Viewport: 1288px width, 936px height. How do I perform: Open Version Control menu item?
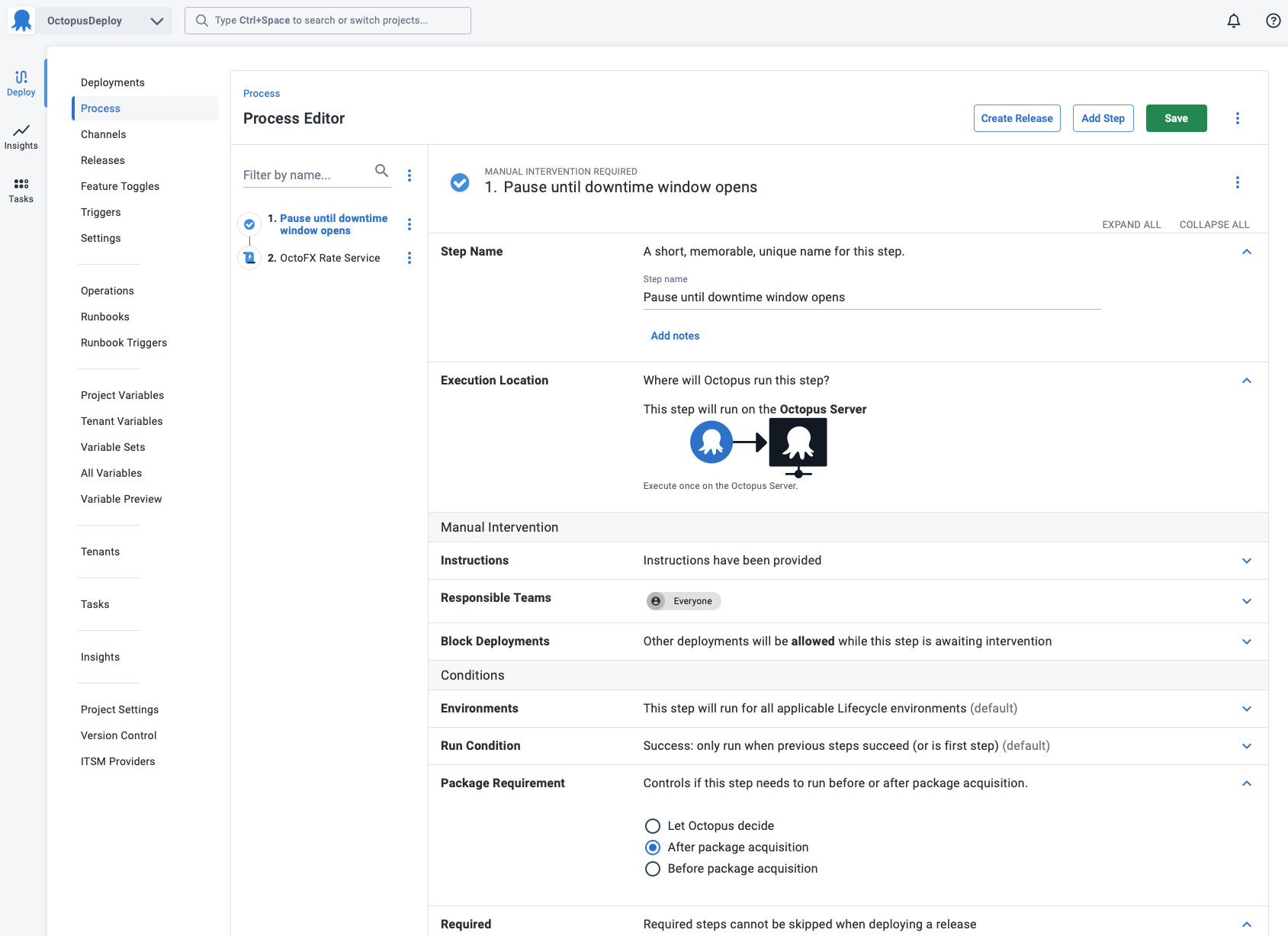click(119, 735)
